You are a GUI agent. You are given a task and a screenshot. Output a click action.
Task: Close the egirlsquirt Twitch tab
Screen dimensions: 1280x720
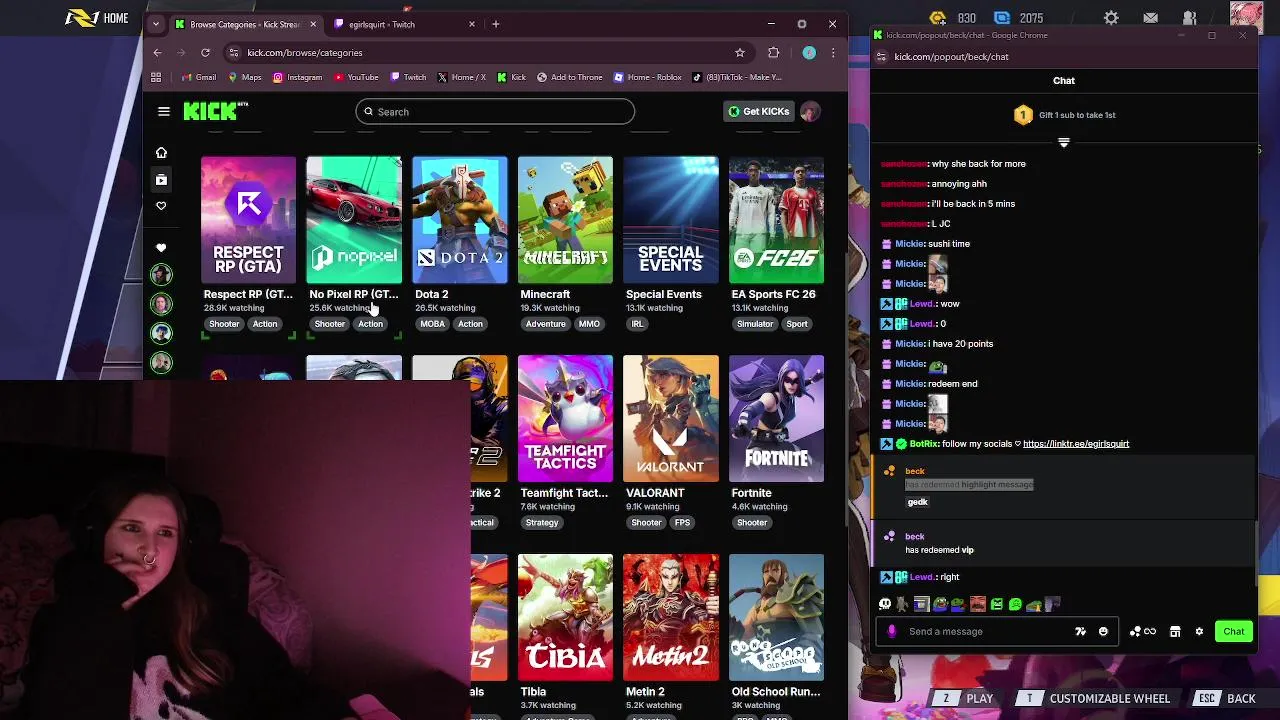pos(472,24)
